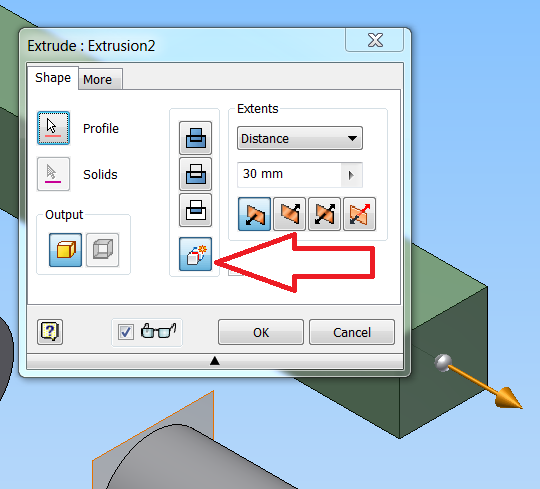This screenshot has width=540, height=489.
Task: Switch to the Shape tab
Action: click(53, 78)
